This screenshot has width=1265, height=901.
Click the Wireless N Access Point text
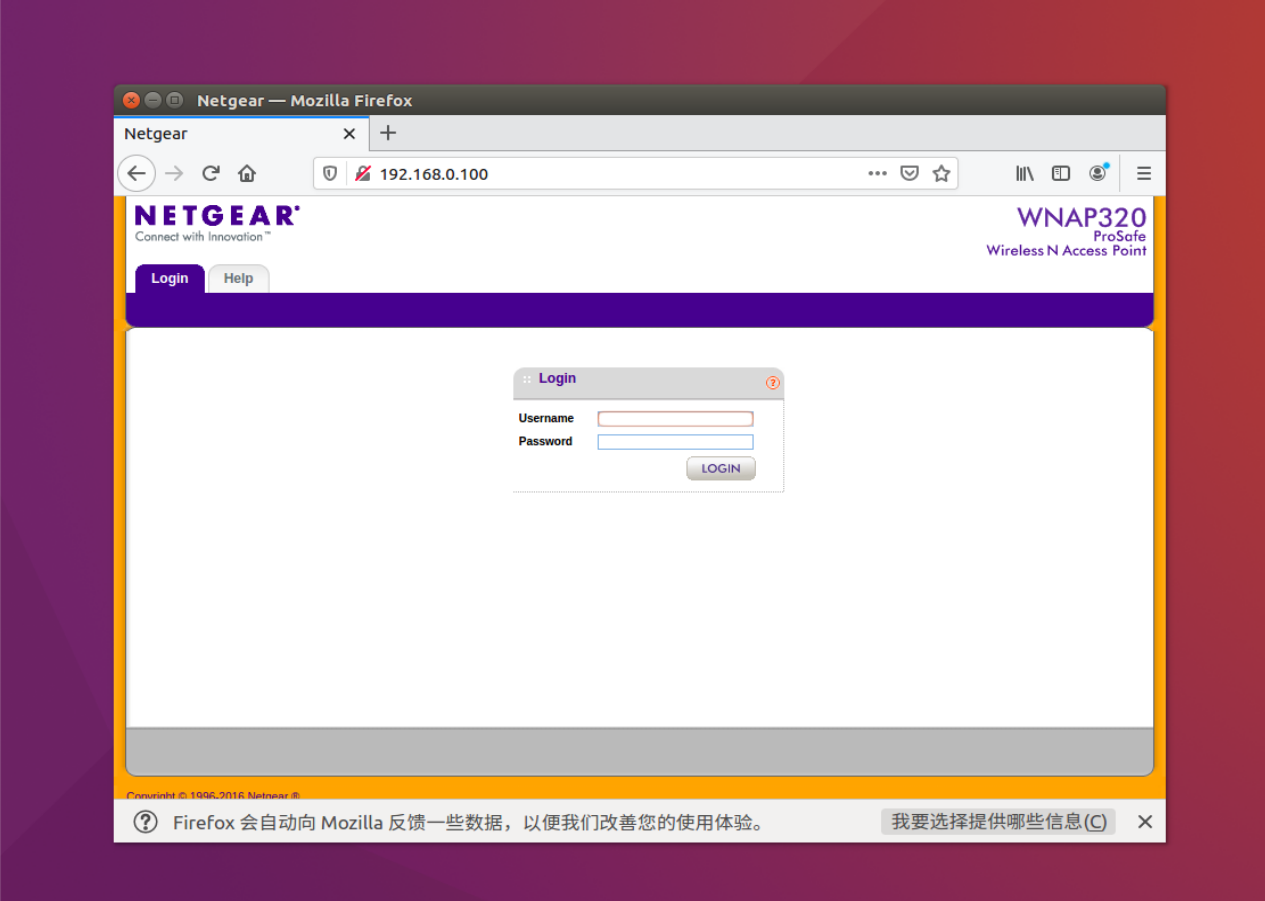point(1066,251)
